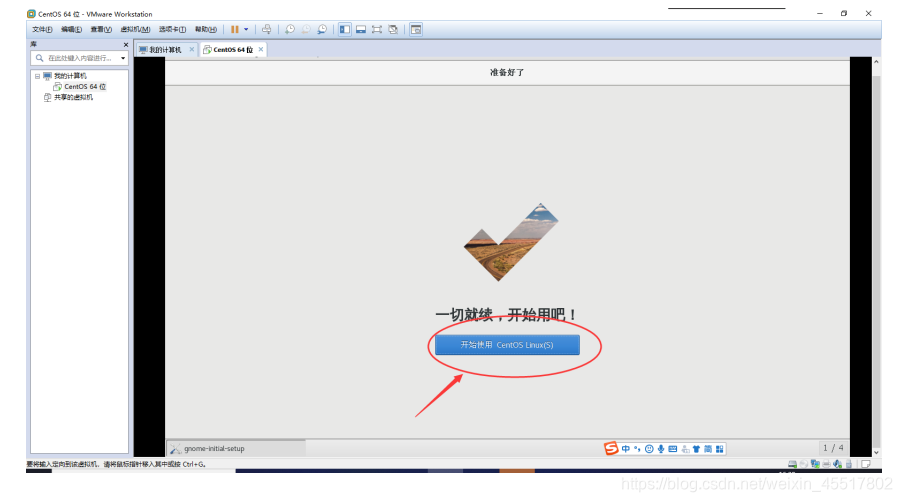Open the power options dropdown arrow
The image size is (902, 502).
[x=246, y=29]
